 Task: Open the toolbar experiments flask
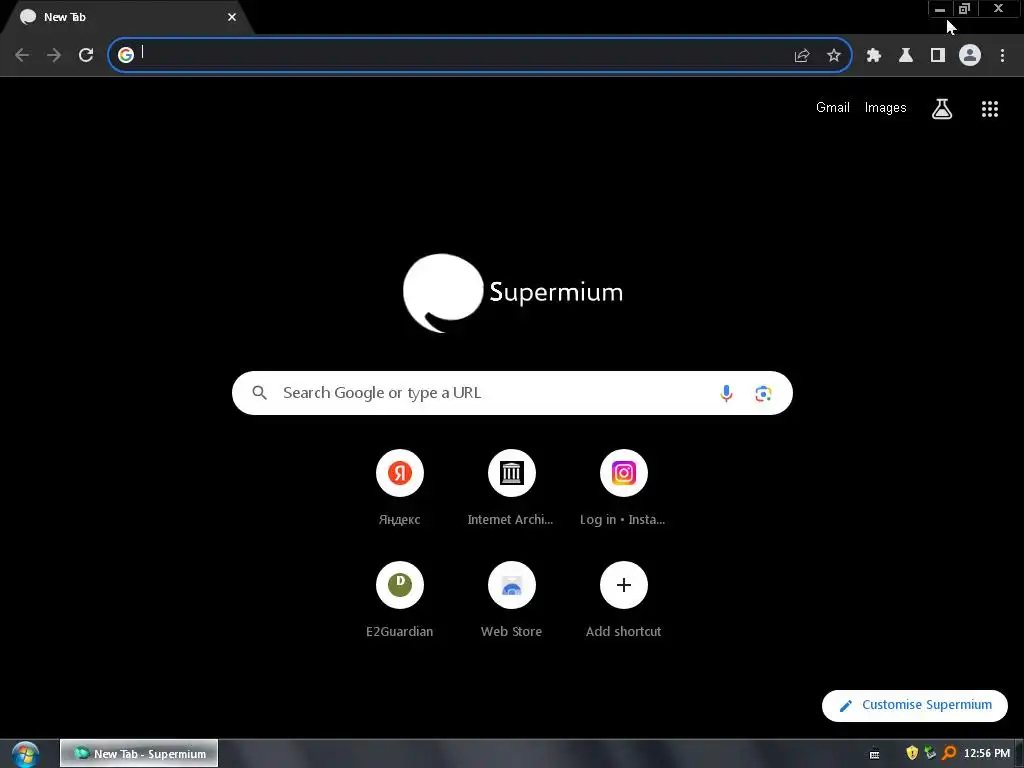point(906,56)
